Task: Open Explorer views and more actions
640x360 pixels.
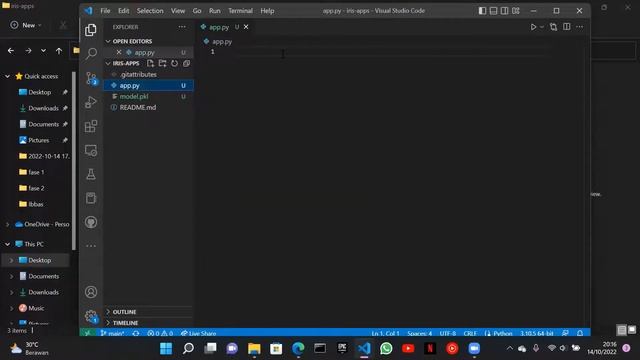Action: [x=182, y=27]
